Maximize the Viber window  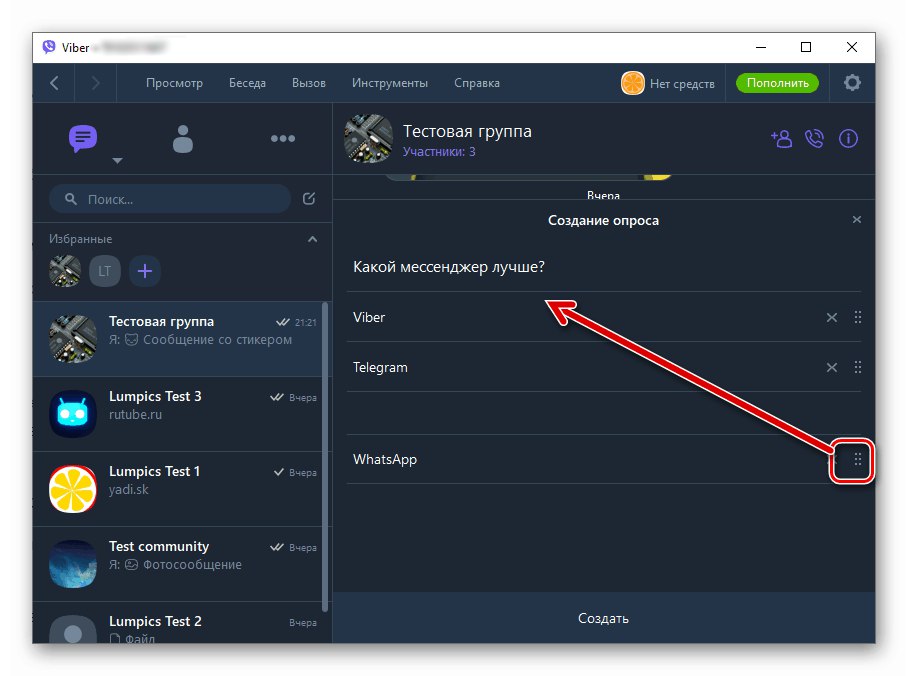(x=806, y=47)
